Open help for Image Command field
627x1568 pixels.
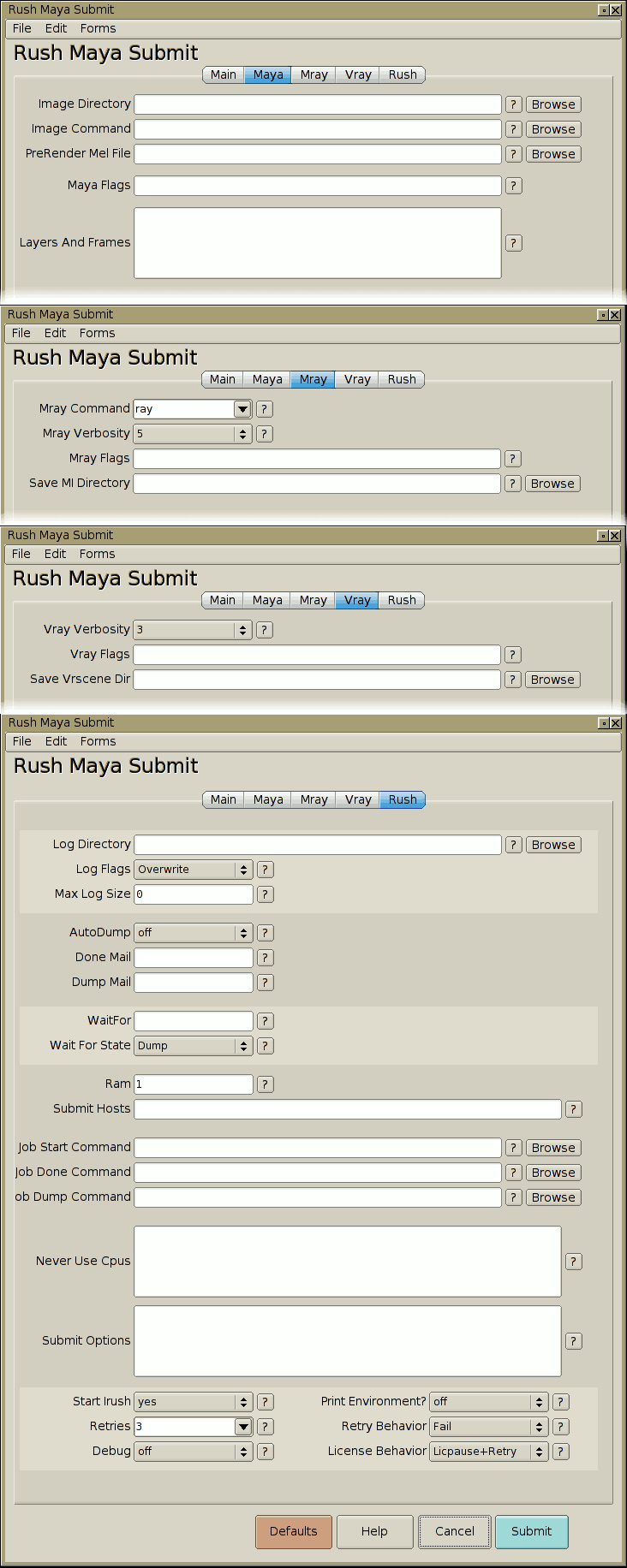(x=513, y=129)
